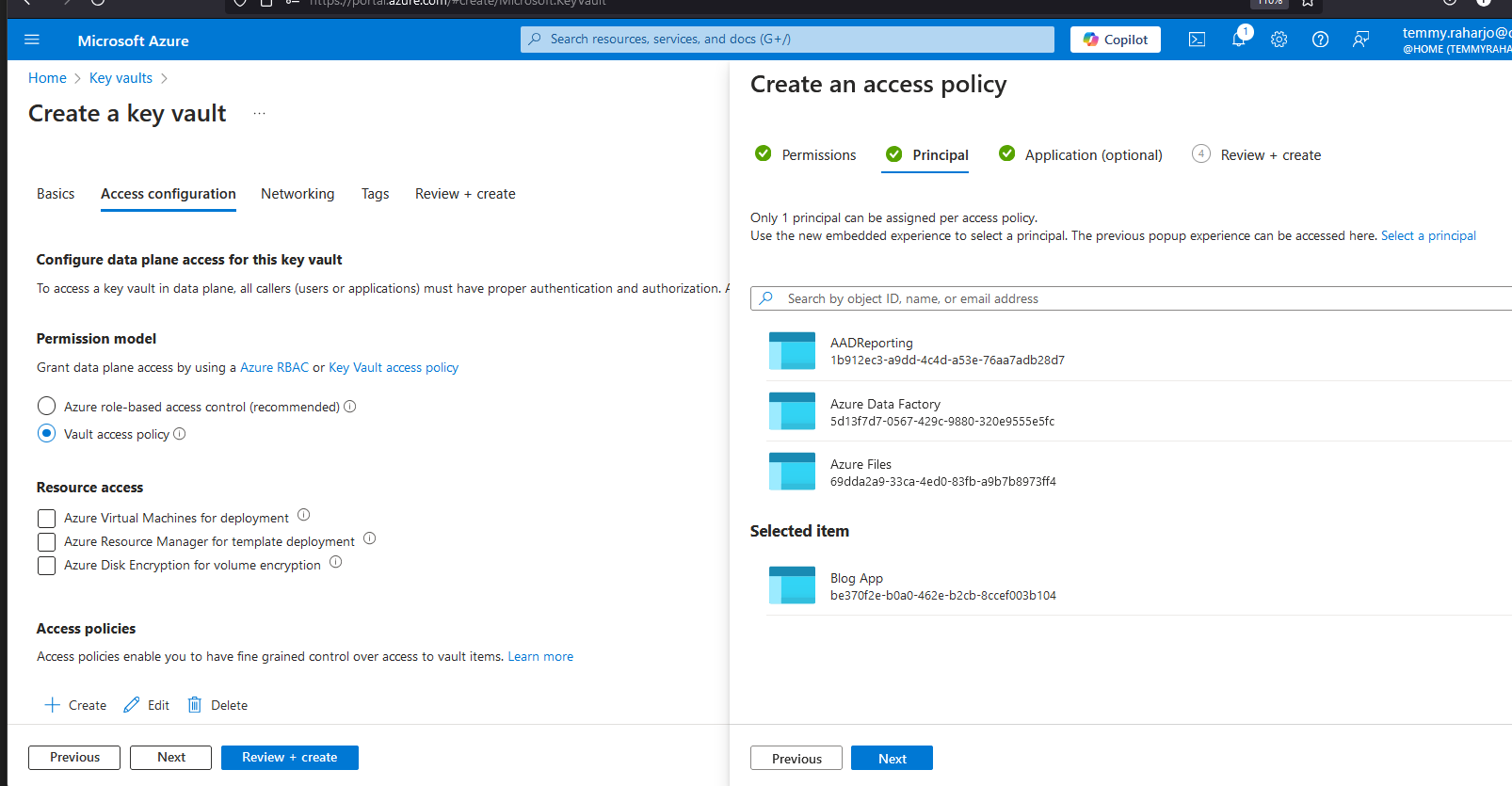Click the green check next to Application step
The height and width of the screenshot is (786, 1512).
pos(1007,153)
